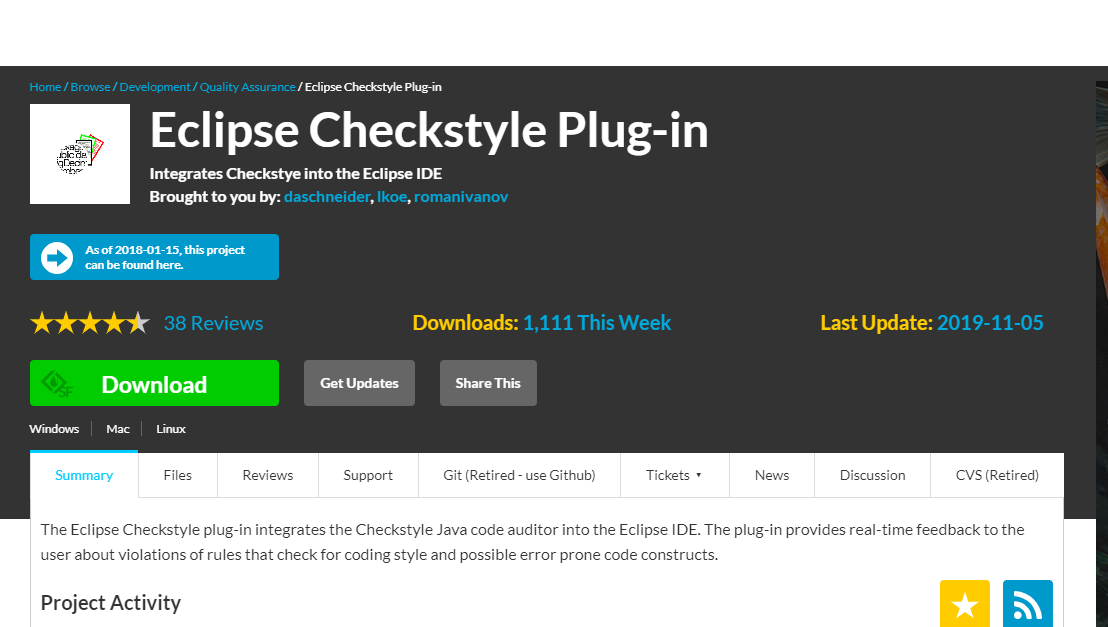
Task: Go to the Home breadcrumb
Action: click(x=45, y=87)
